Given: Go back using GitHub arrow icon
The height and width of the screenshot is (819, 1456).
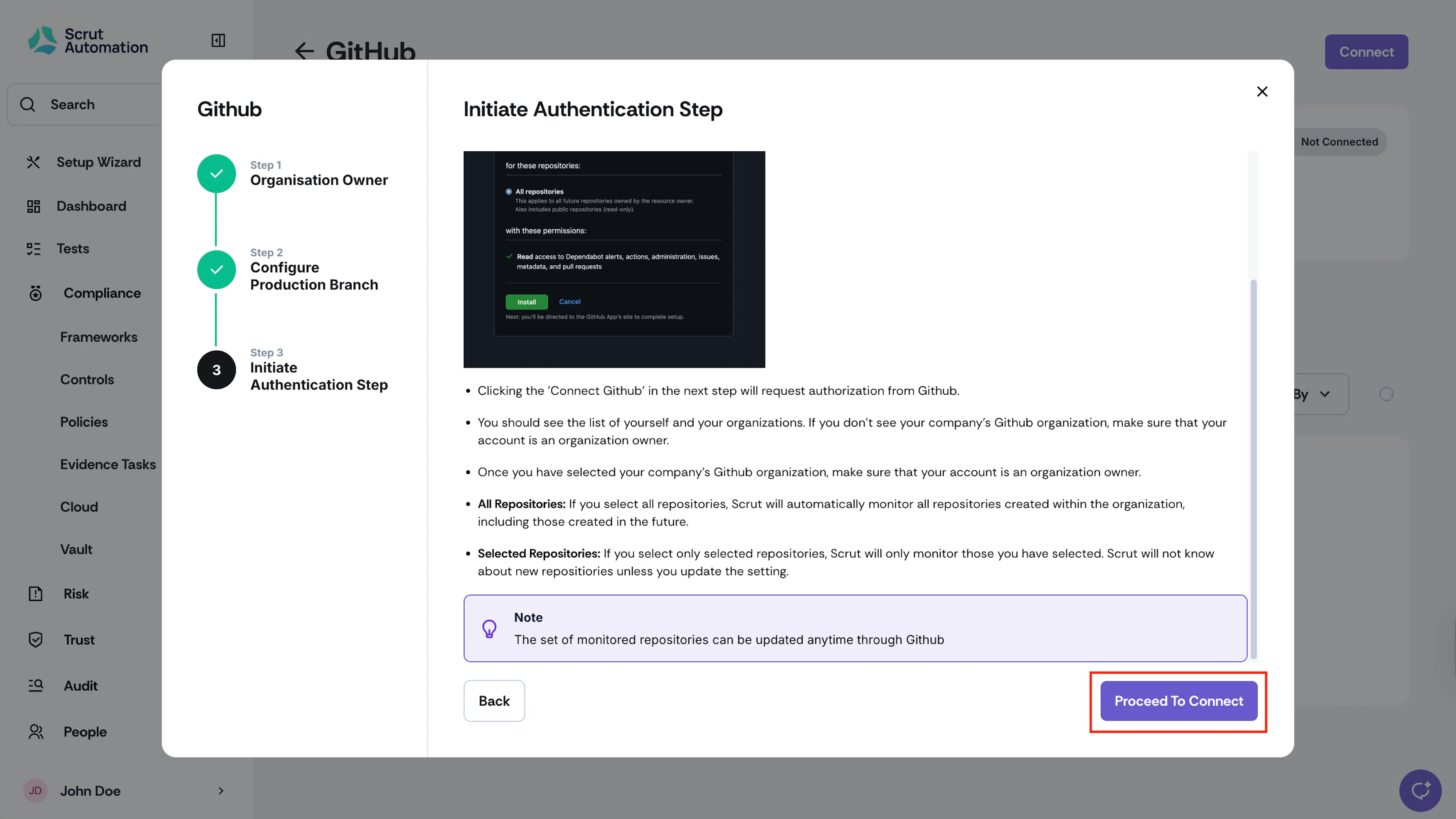Looking at the screenshot, I should [x=304, y=51].
